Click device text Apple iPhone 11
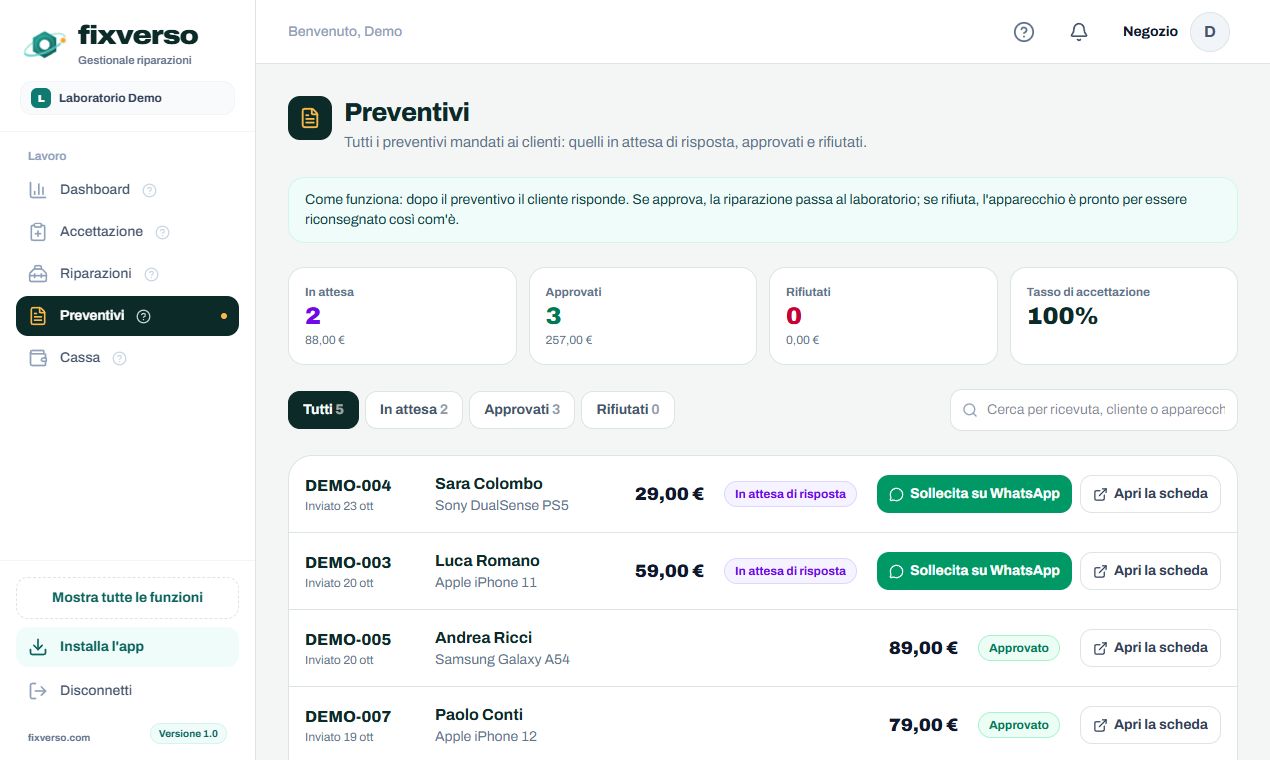1270x760 pixels. pyautogui.click(x=486, y=583)
